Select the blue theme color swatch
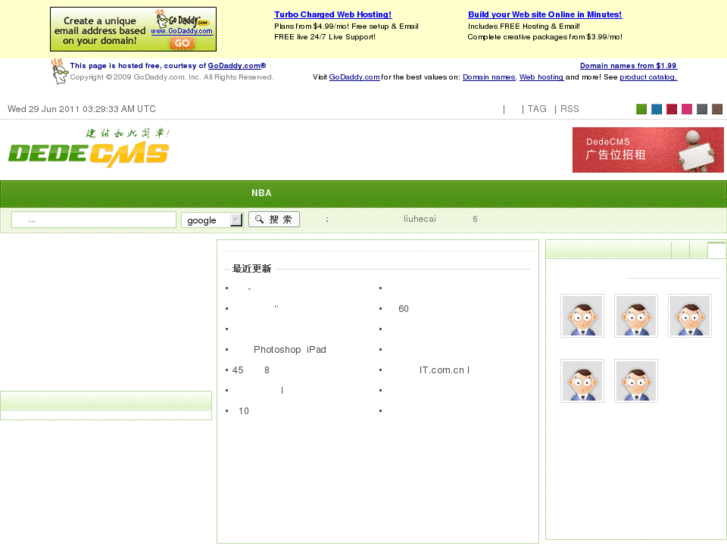 click(657, 109)
